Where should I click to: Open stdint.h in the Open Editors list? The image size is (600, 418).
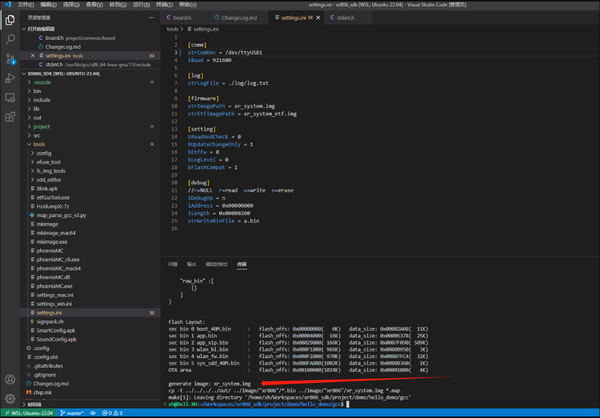(90, 65)
